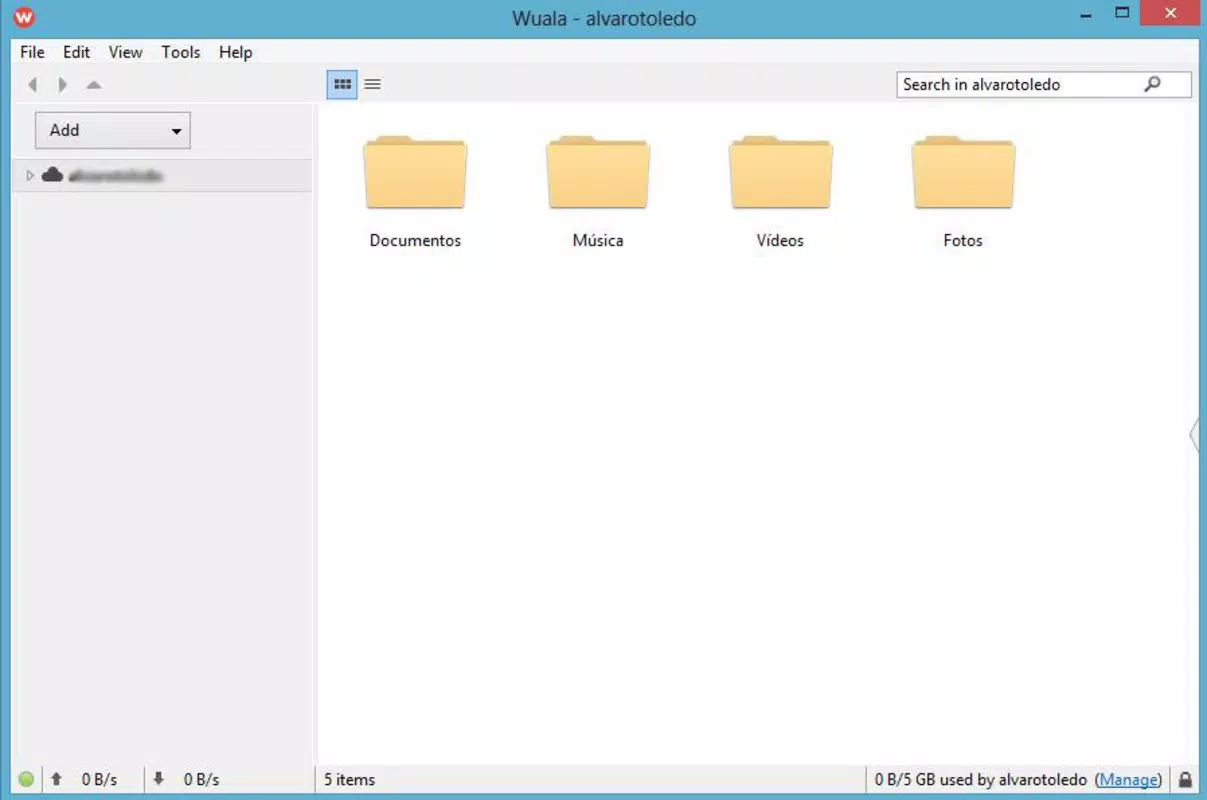
Task: Go back with the left arrow
Action: click(33, 85)
